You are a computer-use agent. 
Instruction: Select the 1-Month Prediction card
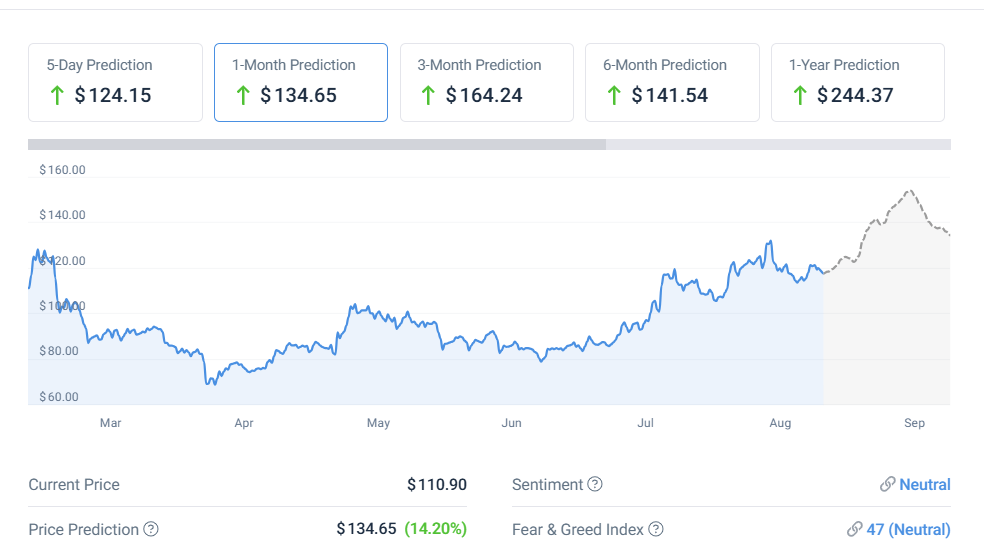(301, 82)
